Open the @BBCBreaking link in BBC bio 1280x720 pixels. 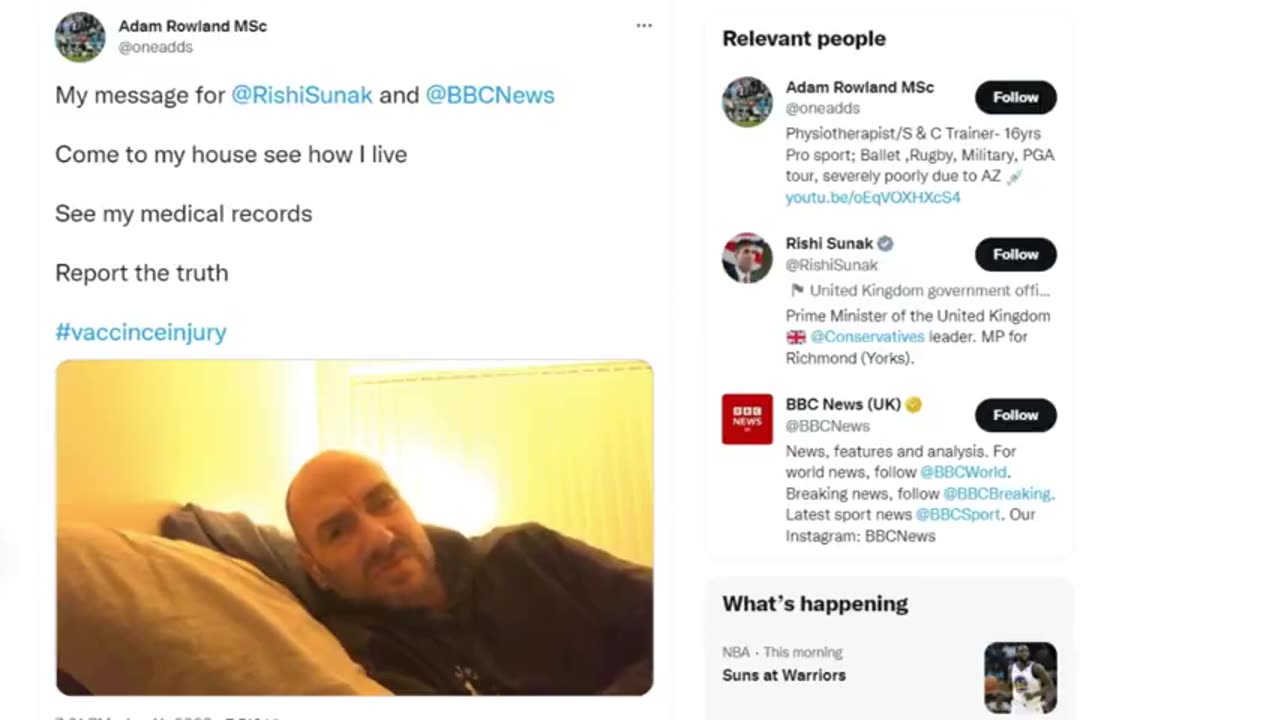997,493
